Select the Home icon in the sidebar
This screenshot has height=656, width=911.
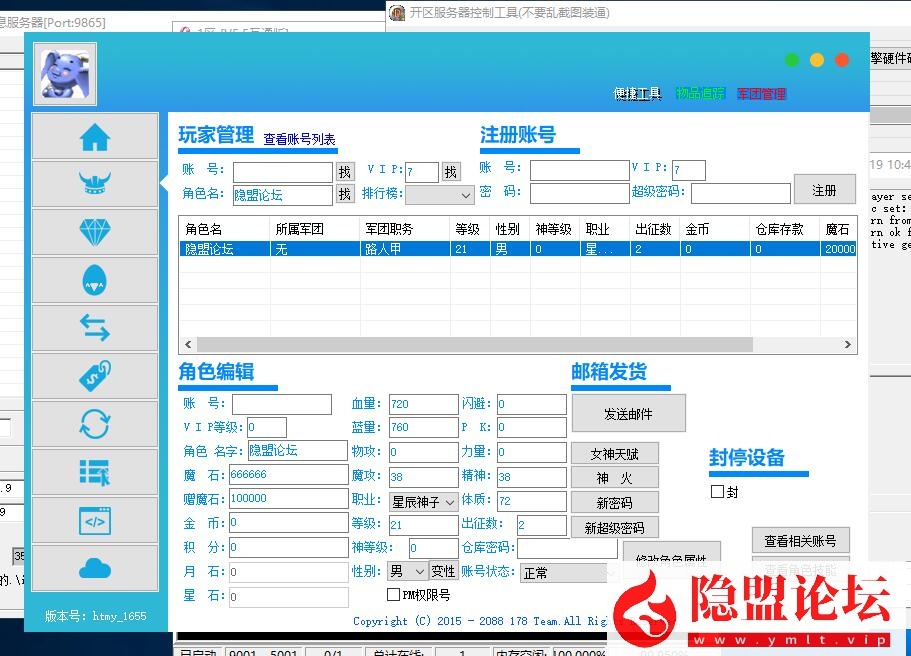[95, 137]
